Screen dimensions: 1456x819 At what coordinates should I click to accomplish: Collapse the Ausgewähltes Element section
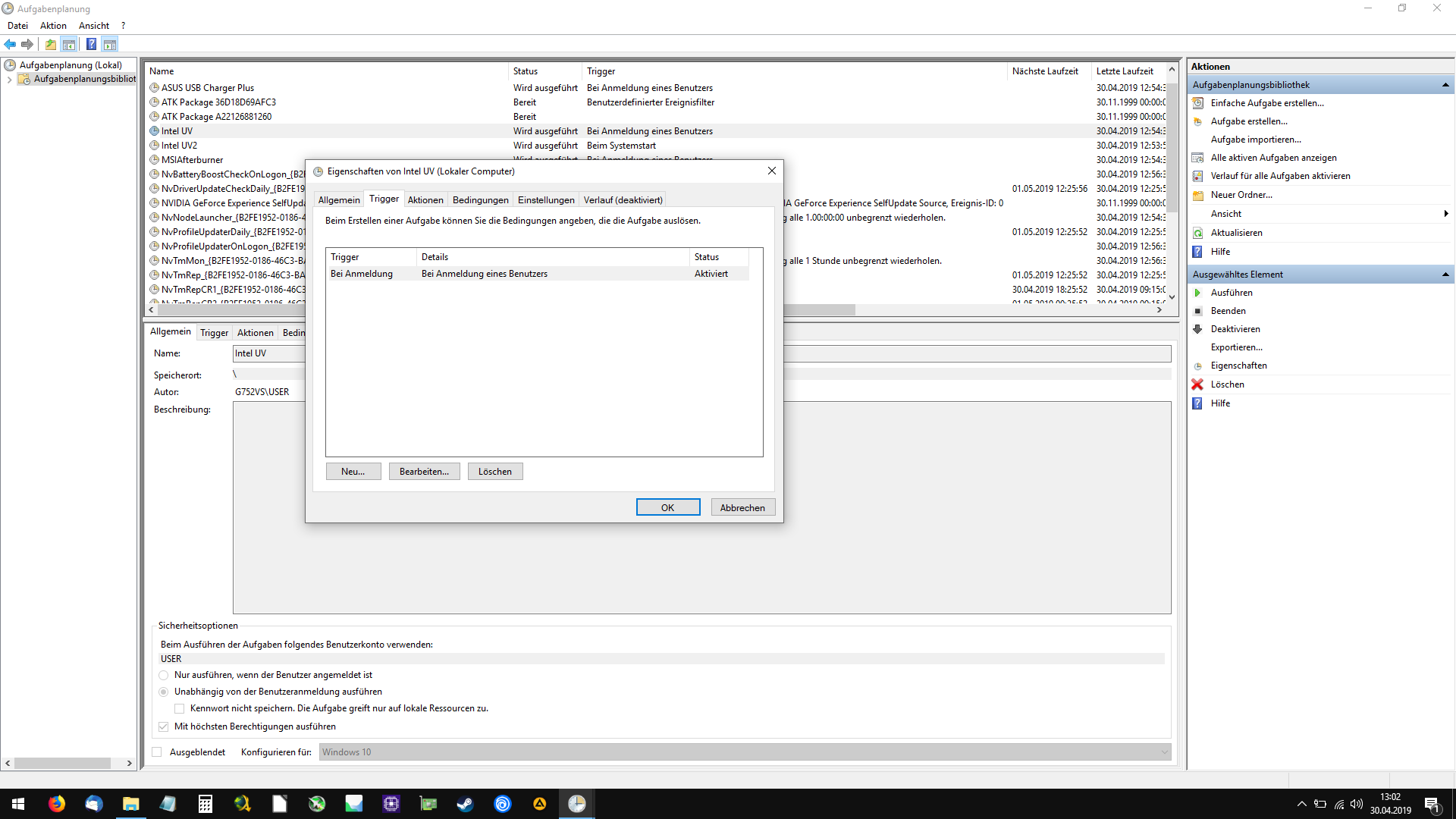click(x=1445, y=275)
